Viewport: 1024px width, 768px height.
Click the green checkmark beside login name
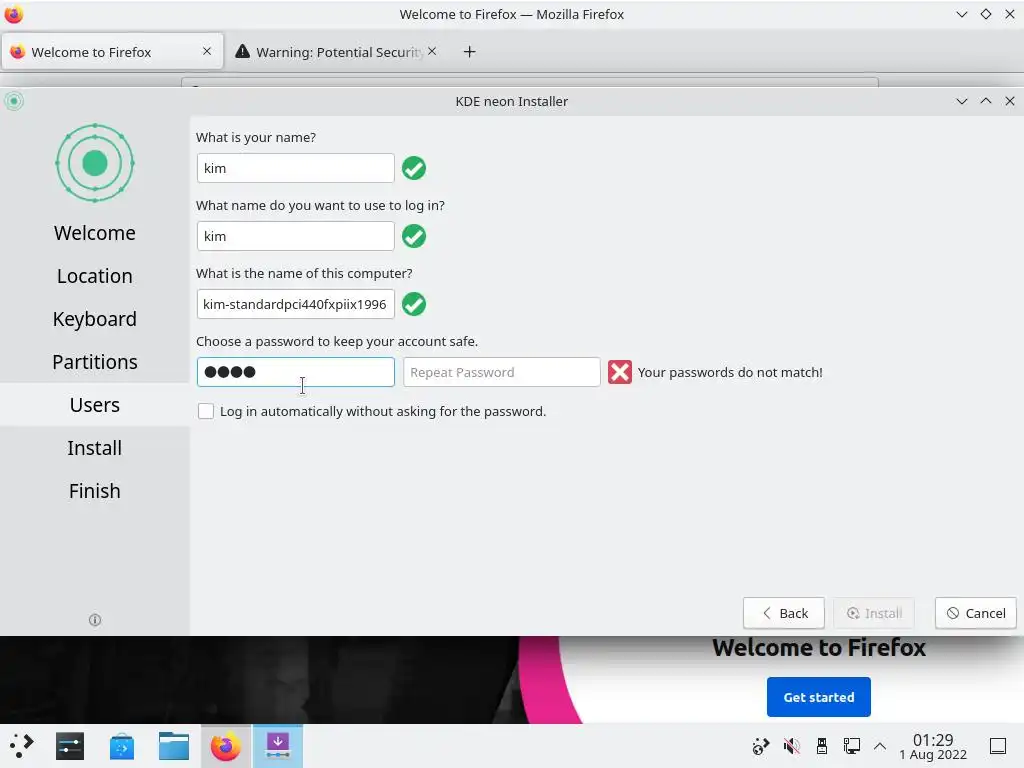414,236
